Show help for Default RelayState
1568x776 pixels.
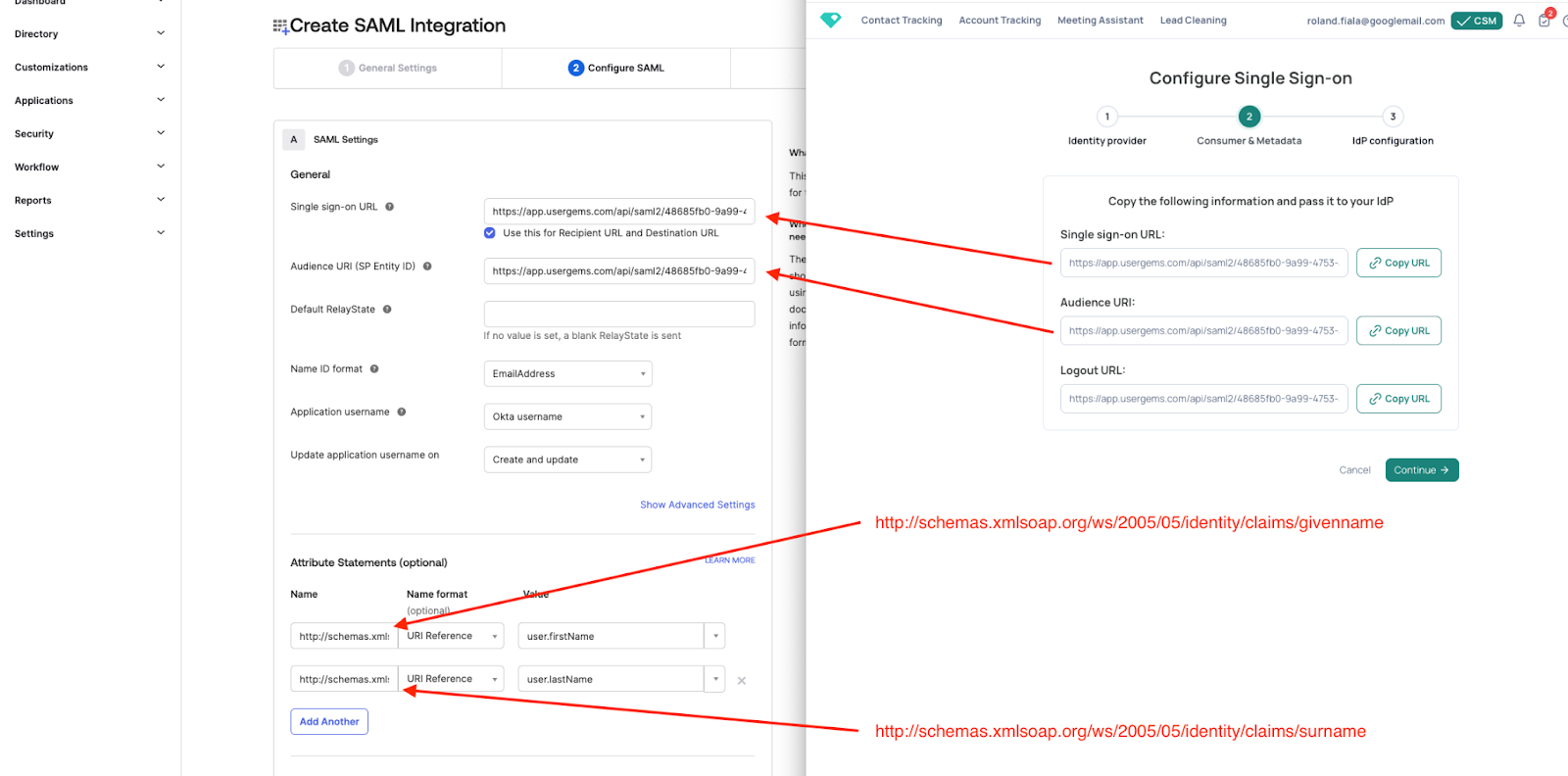[387, 310]
